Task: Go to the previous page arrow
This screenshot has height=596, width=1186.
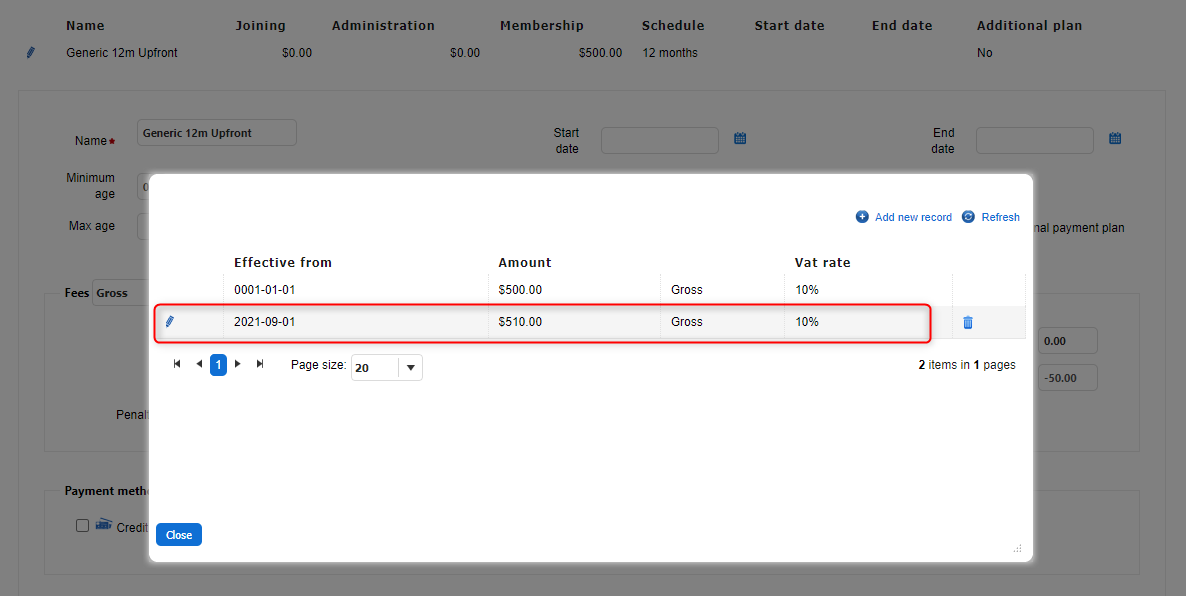Action: click(x=198, y=365)
